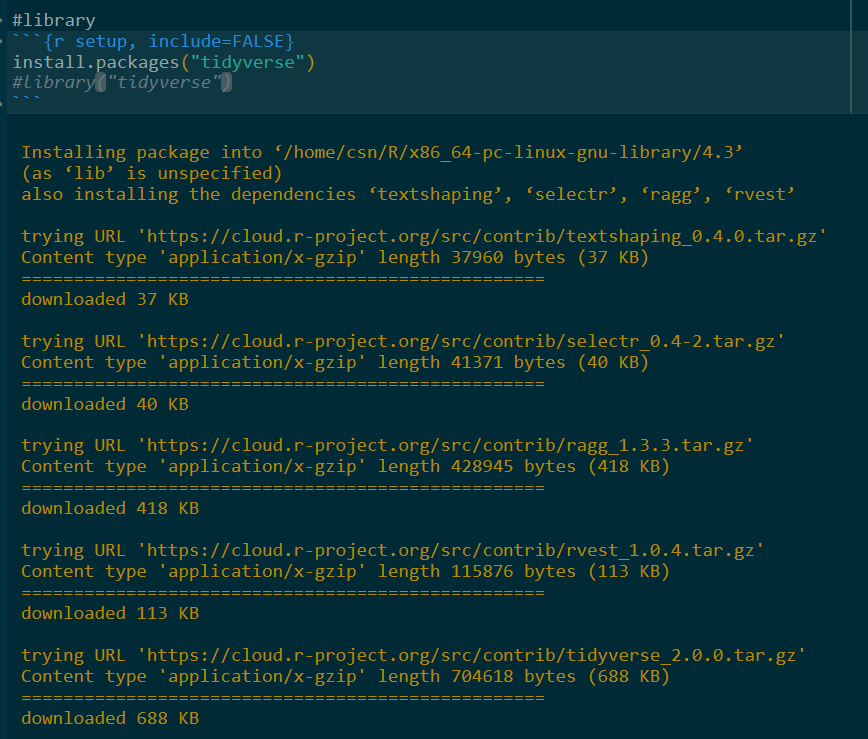Click the textshaping_0.4.0.tar.gz URL line
868x739 pixels.
[x=424, y=236]
